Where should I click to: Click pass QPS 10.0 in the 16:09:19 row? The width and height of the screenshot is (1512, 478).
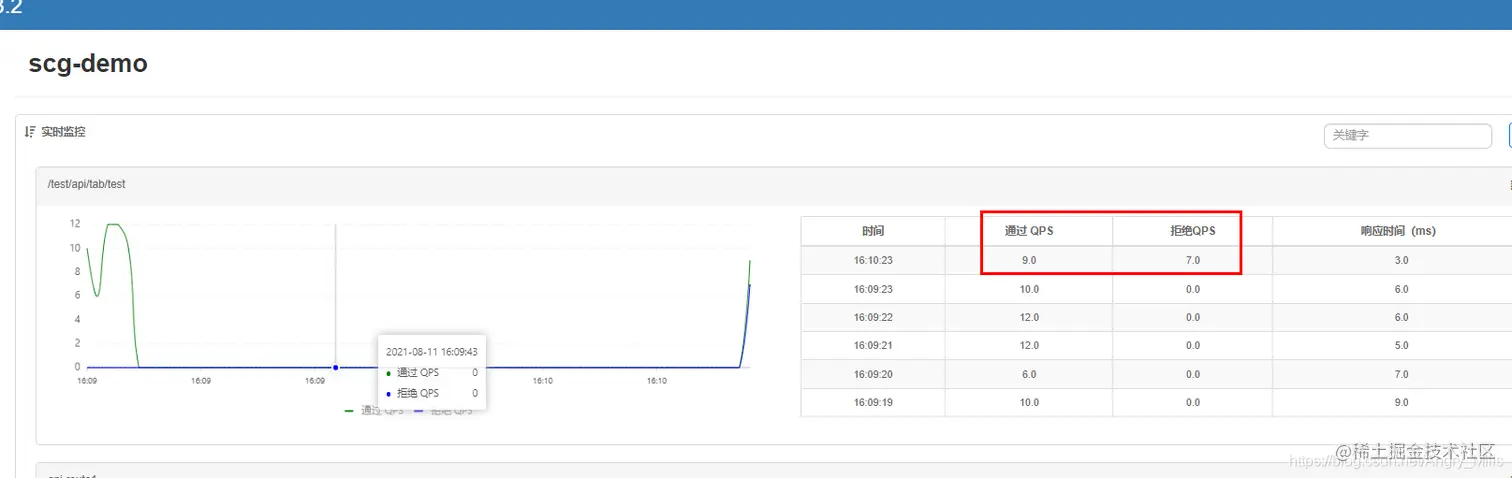coord(1029,403)
